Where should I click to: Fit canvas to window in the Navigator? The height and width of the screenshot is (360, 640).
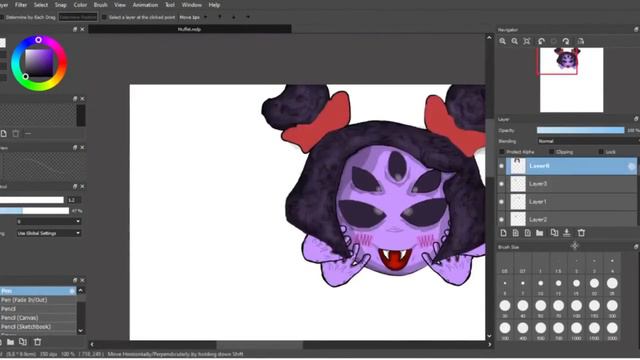pyautogui.click(x=527, y=41)
